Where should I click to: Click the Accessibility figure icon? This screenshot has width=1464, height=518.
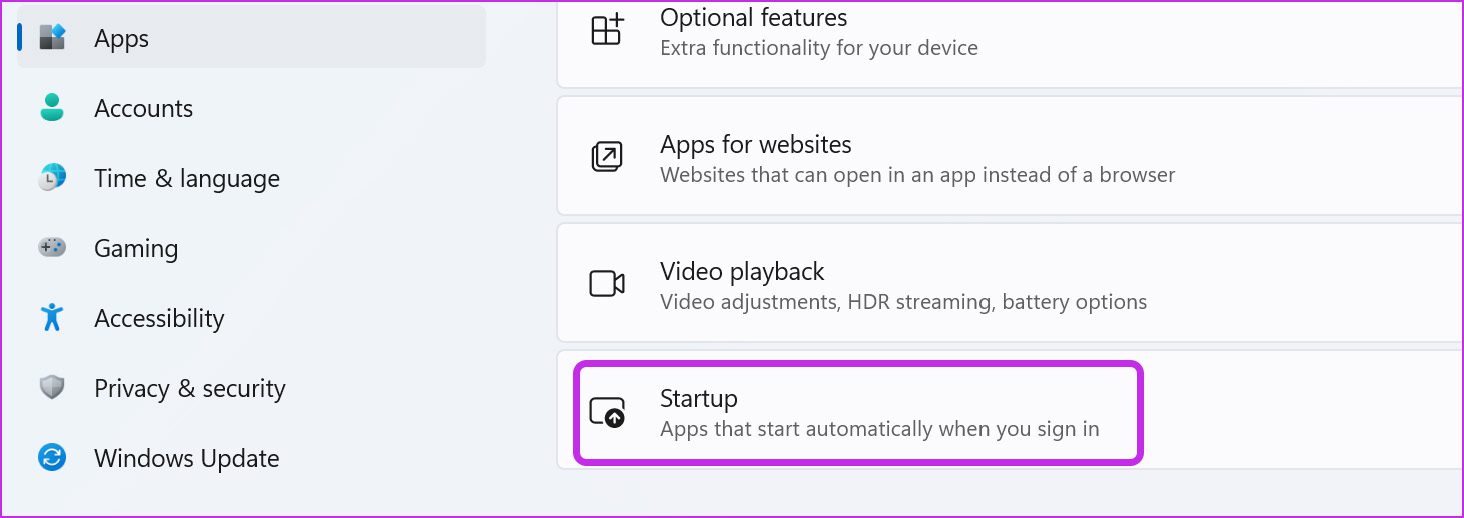52,318
